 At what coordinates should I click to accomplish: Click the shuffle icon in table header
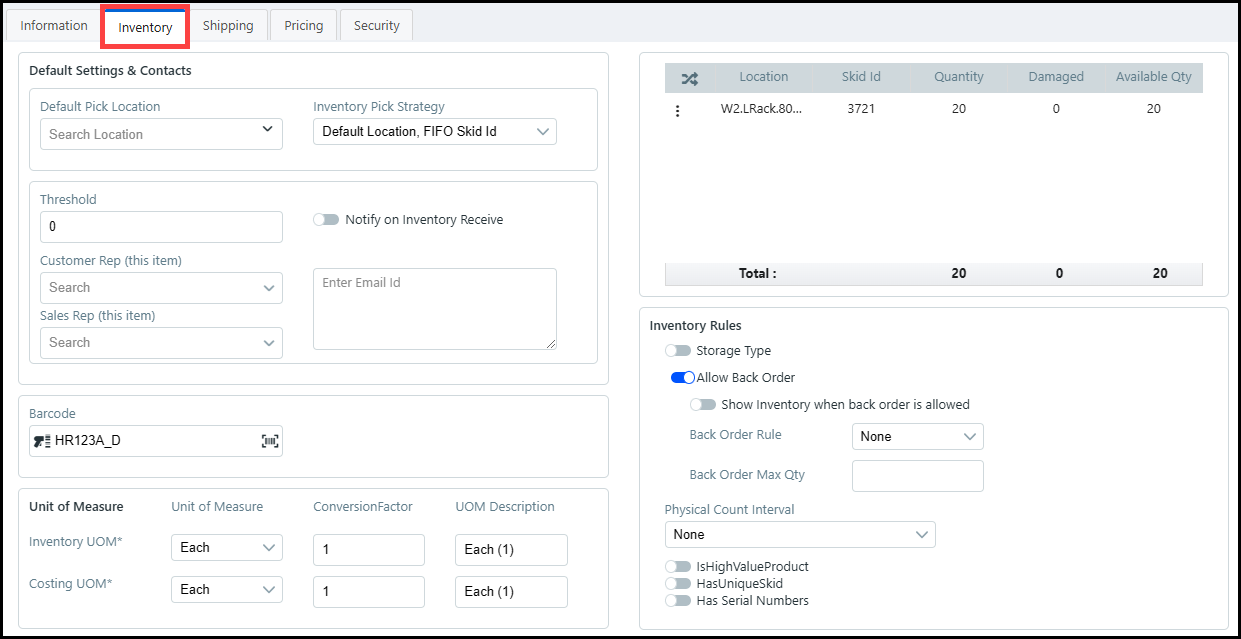click(689, 78)
